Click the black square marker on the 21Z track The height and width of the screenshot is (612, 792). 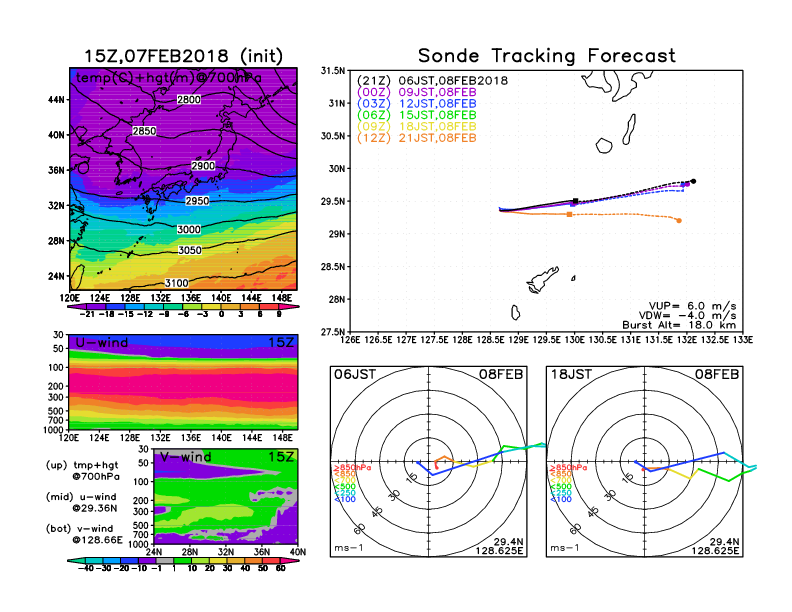(x=574, y=201)
